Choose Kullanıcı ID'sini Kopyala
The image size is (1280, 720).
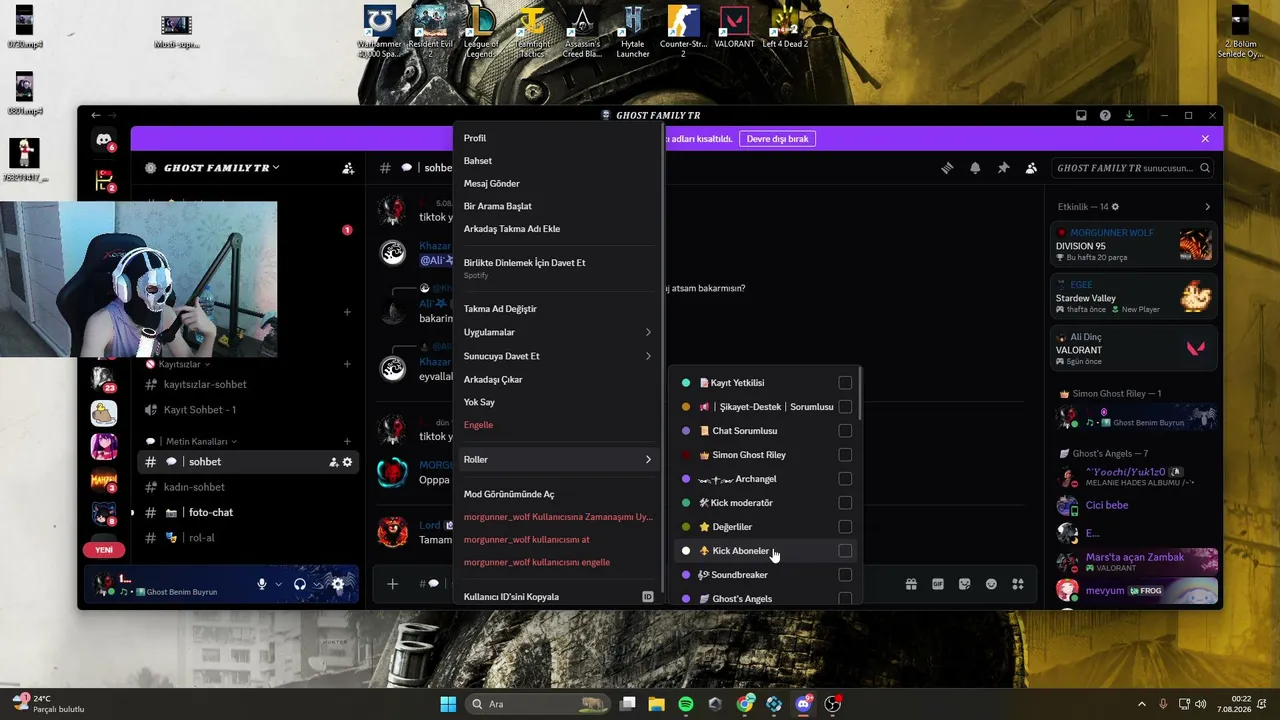click(557, 597)
